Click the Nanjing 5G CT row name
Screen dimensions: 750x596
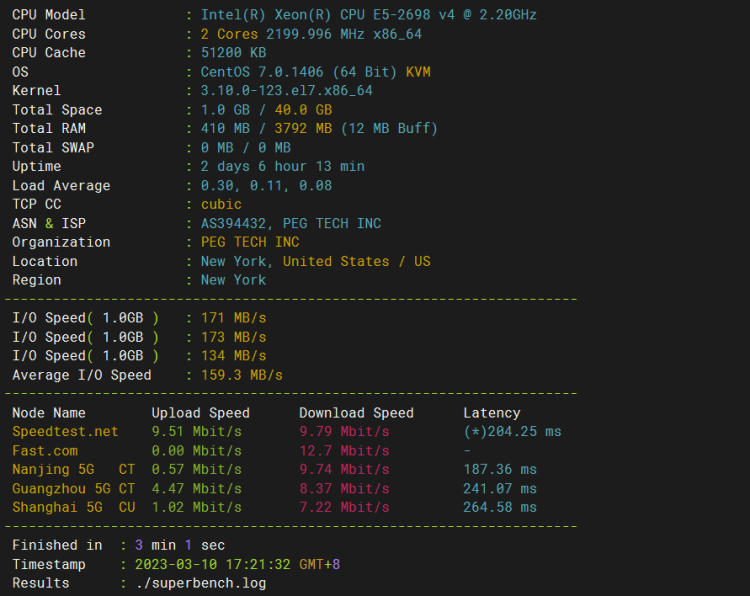[x=74, y=469]
